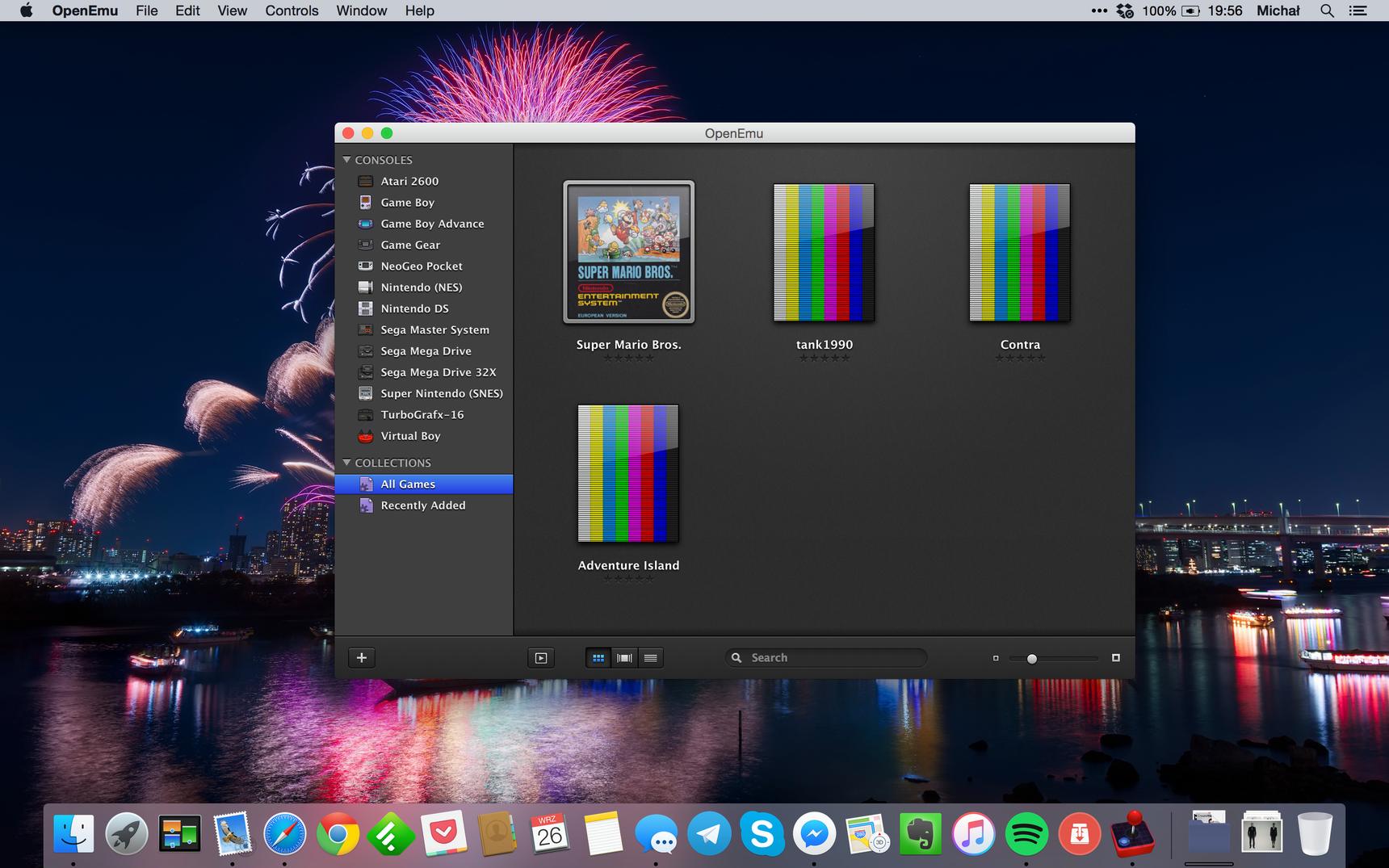
Task: Collapse the CONSOLES section
Action: (x=346, y=160)
